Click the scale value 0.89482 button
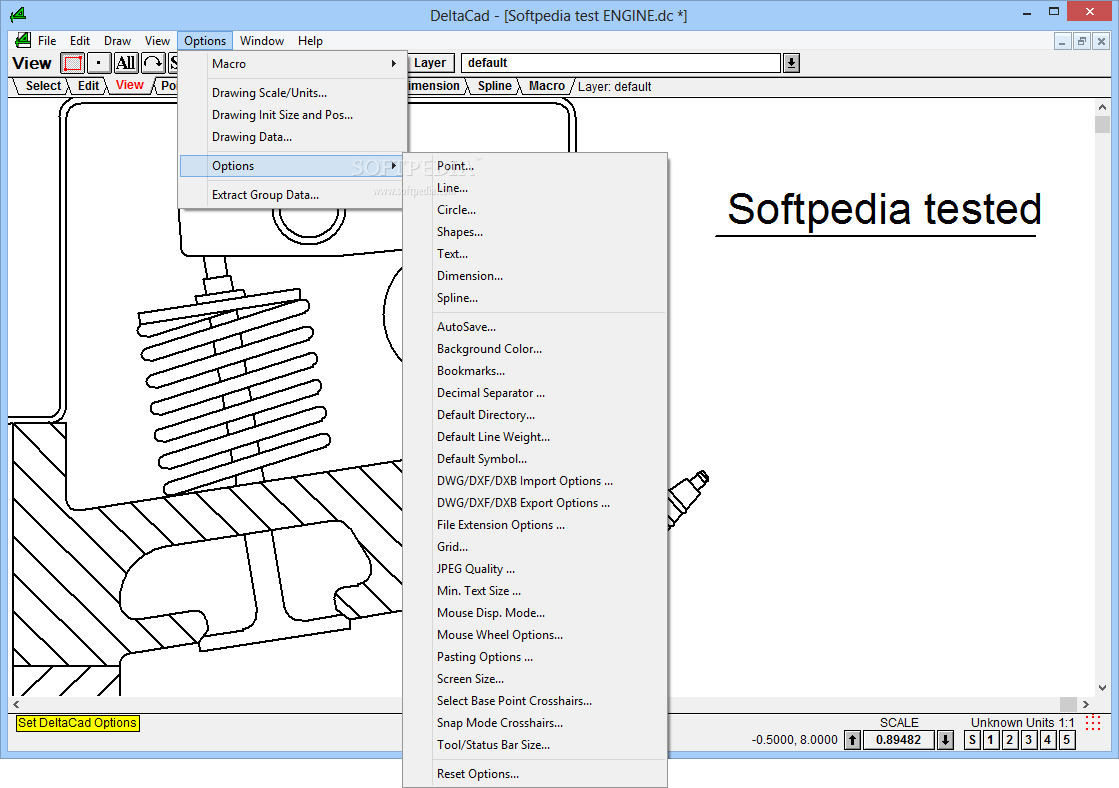1119x788 pixels. [x=898, y=740]
